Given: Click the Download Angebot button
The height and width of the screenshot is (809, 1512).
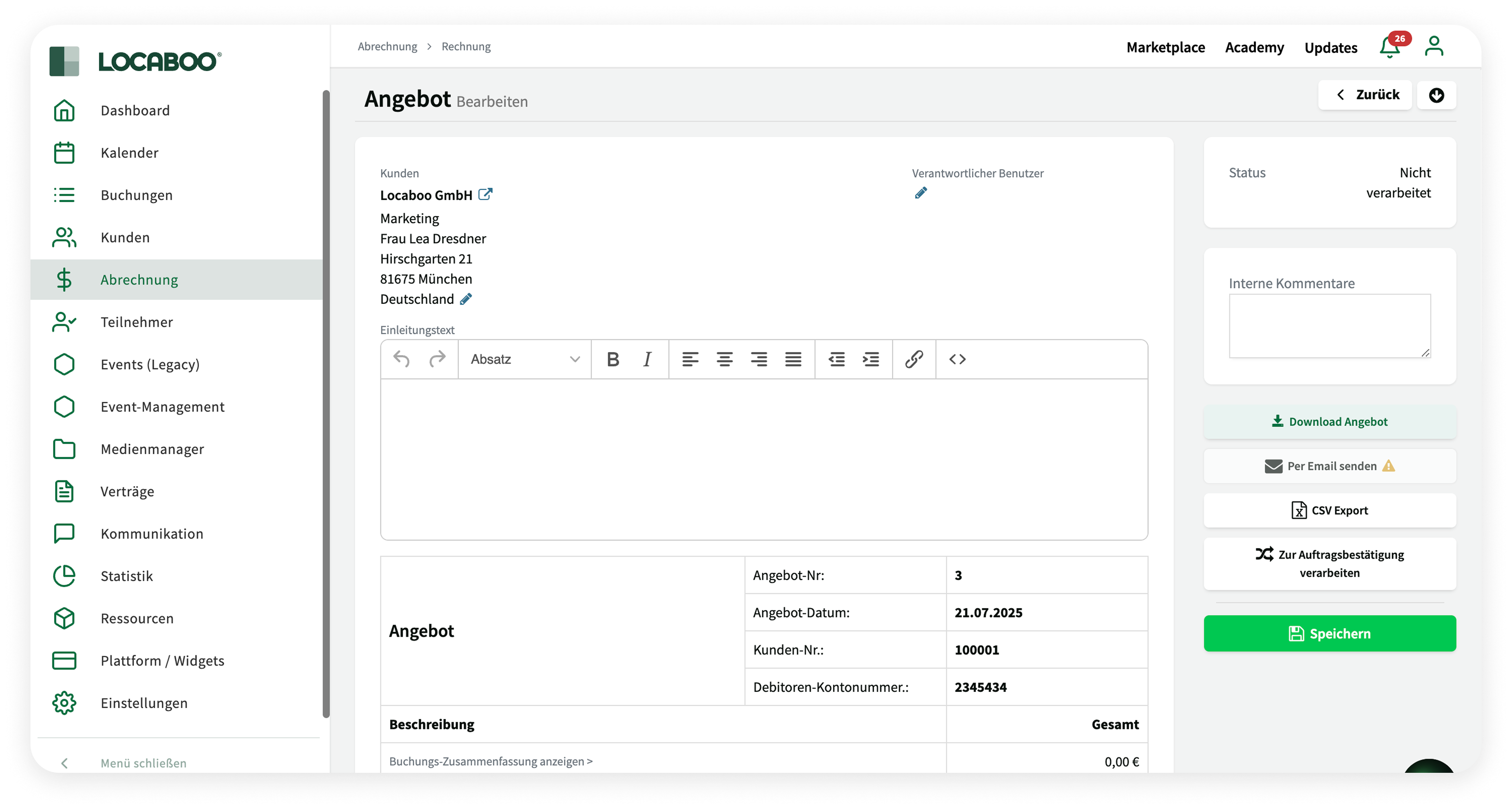Looking at the screenshot, I should (1330, 421).
